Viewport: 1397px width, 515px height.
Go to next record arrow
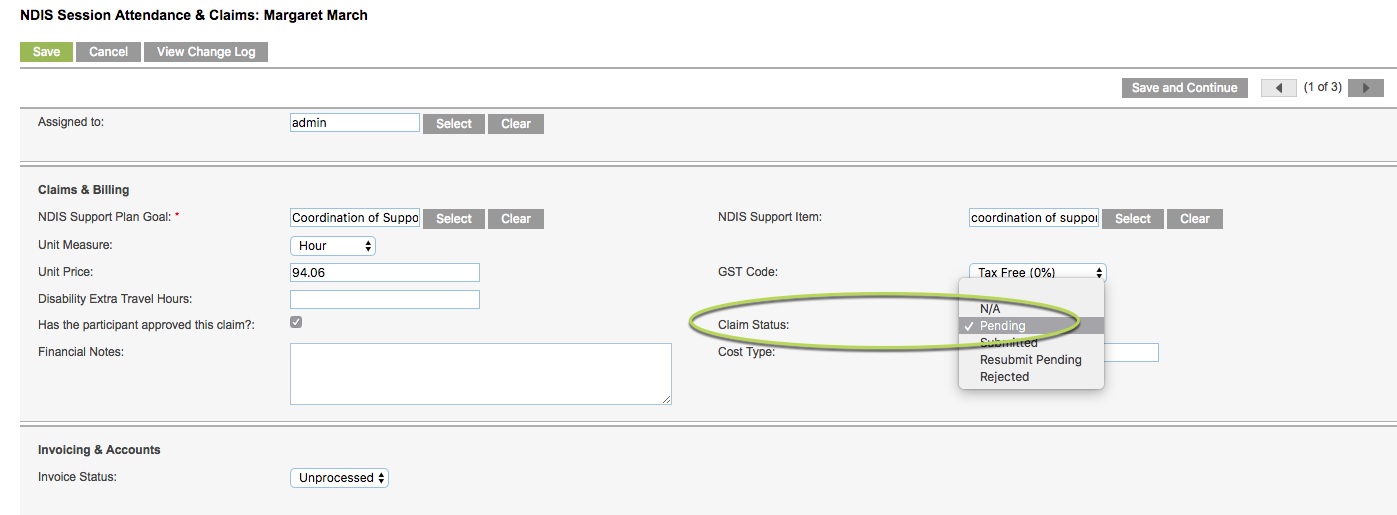[1366, 88]
